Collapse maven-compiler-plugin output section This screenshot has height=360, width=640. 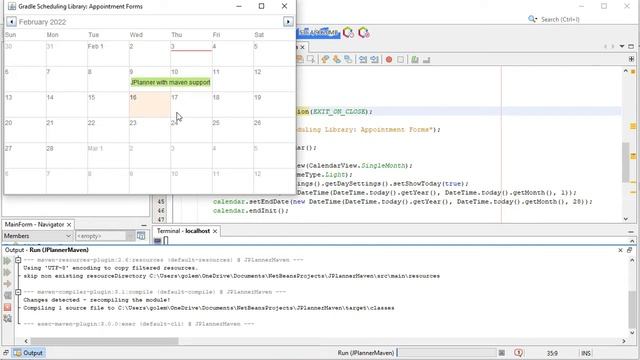[x=18, y=292]
